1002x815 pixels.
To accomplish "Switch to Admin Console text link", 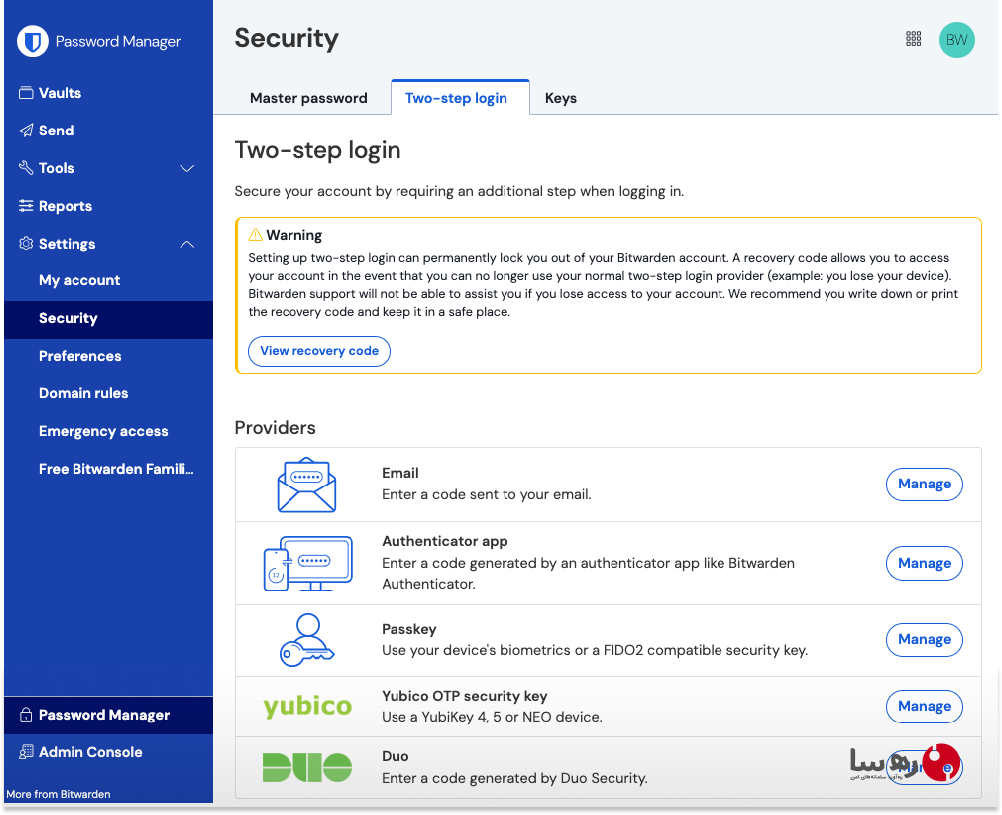I will [91, 752].
